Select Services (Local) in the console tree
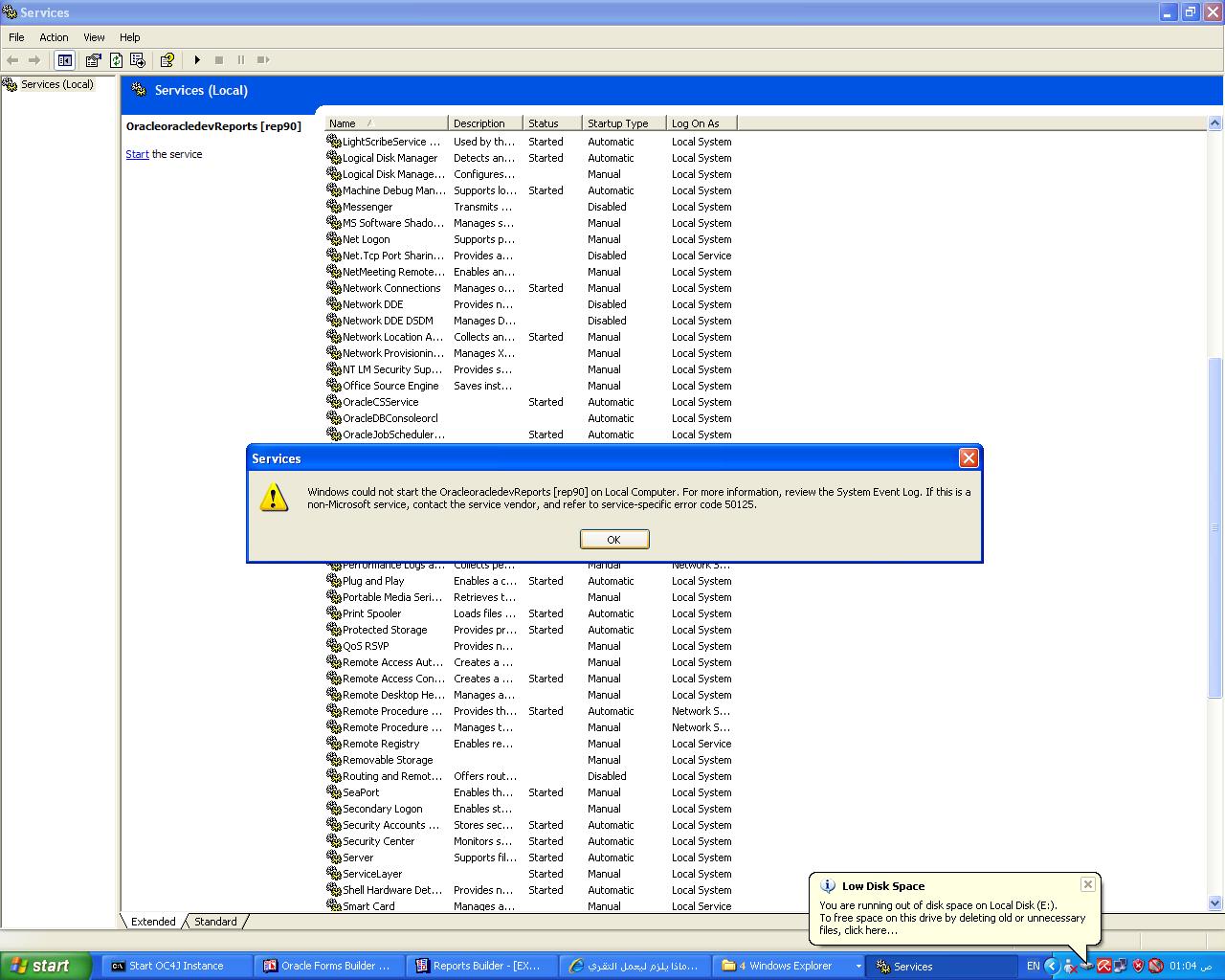This screenshot has height=980, width=1225. [57, 84]
